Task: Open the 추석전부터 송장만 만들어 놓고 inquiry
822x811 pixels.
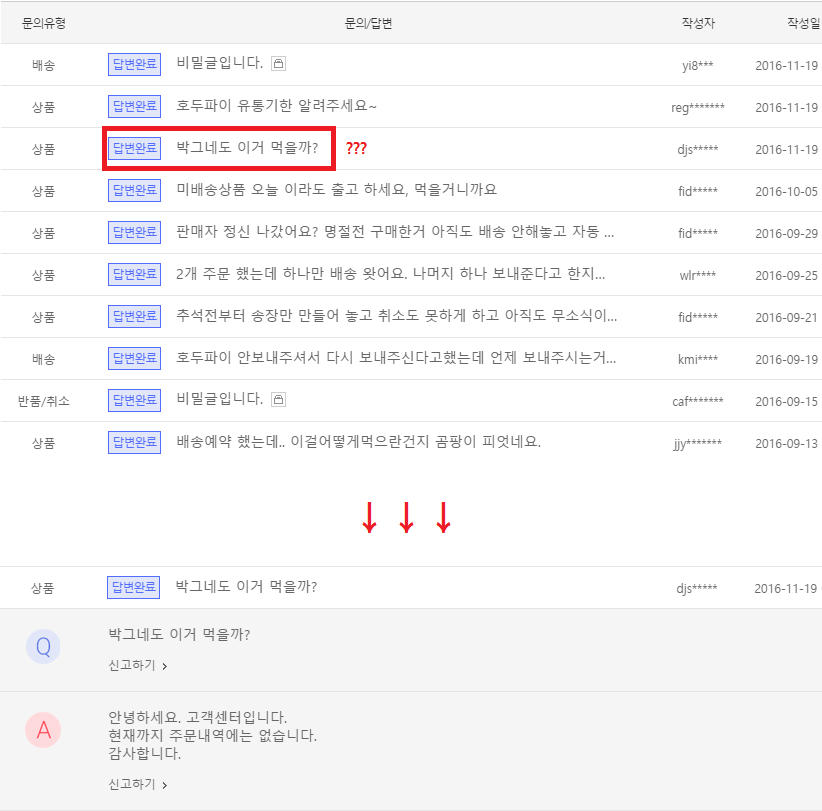Action: [x=396, y=316]
